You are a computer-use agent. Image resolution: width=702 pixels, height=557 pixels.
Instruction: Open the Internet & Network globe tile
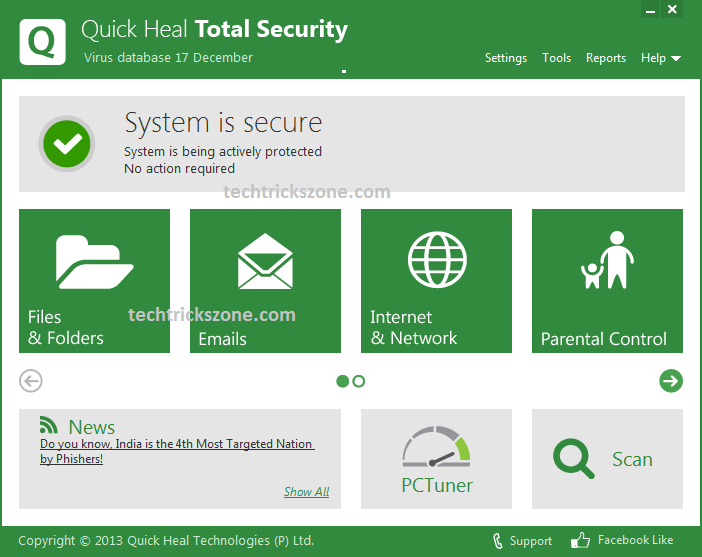point(436,280)
